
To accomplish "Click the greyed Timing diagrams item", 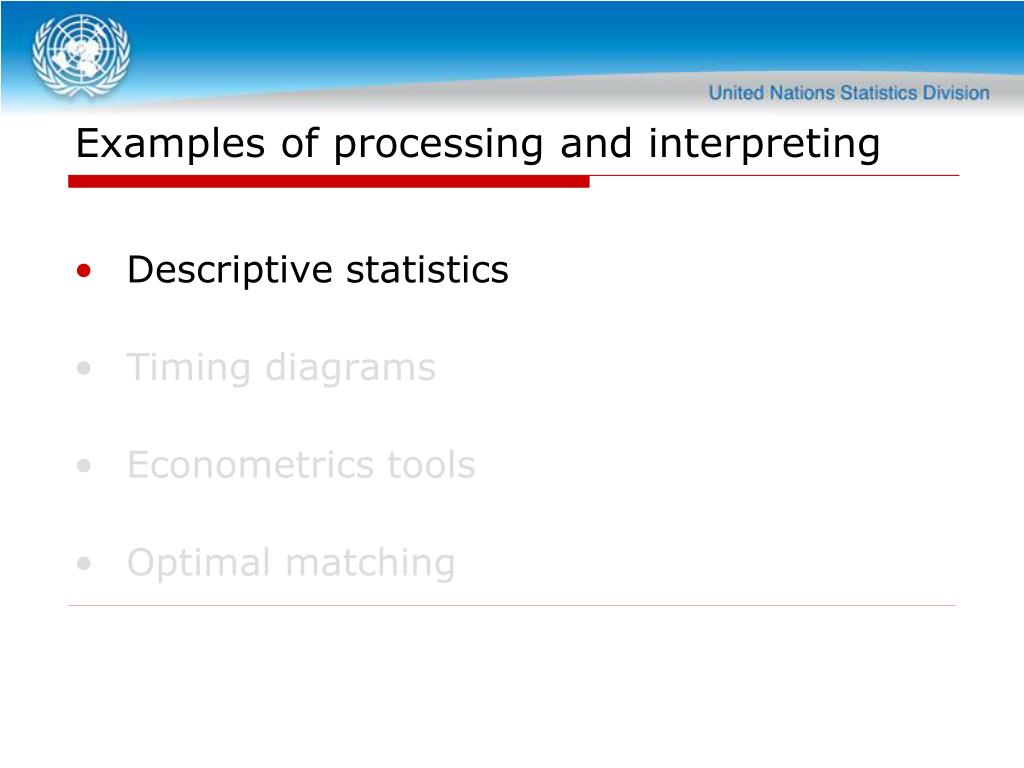I will click(281, 368).
